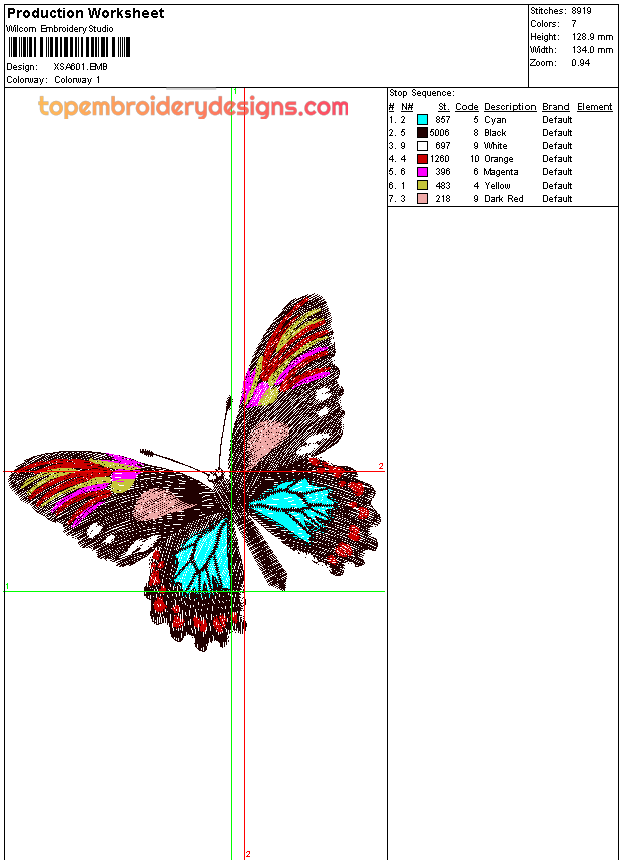Click the 'Stop Sequence:' label

point(422,93)
